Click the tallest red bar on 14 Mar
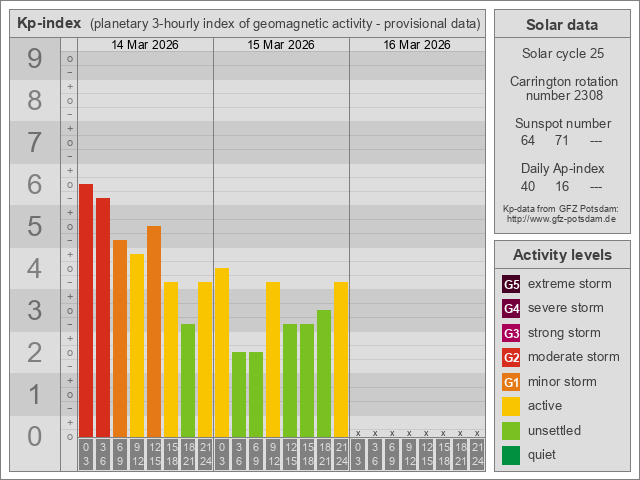The image size is (640, 480). click(86, 310)
